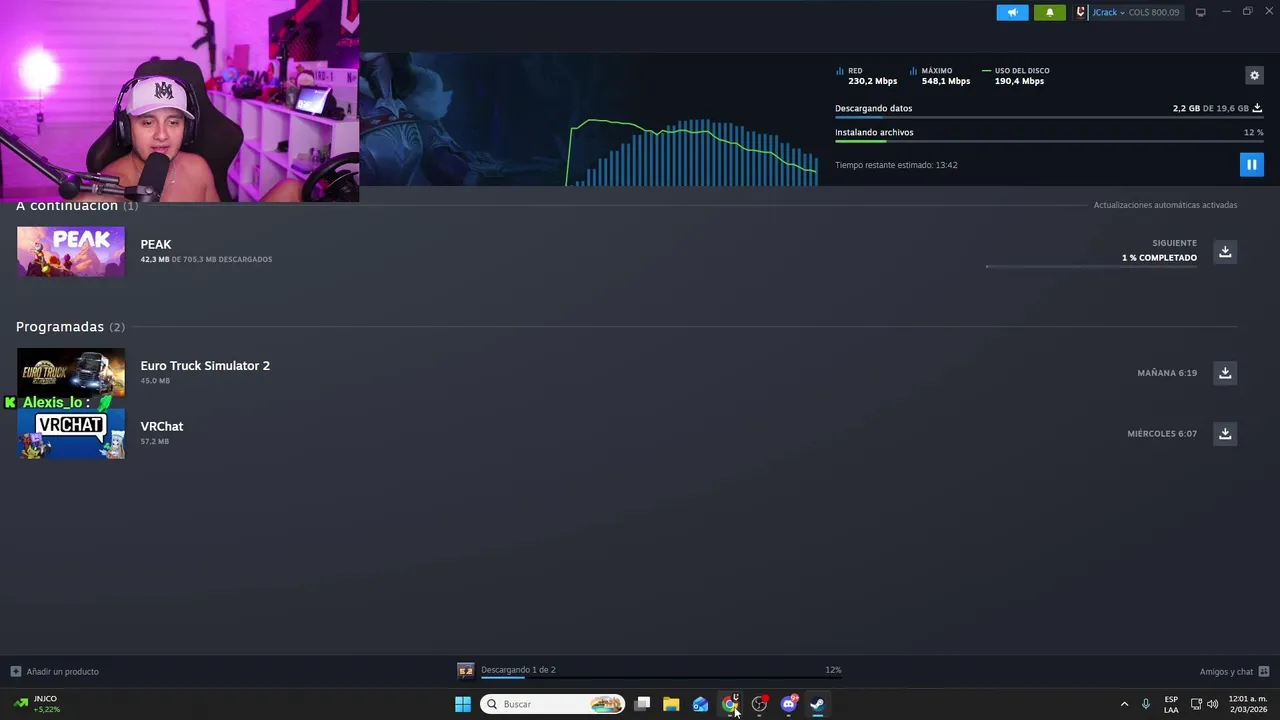Open Outlook mail from the taskbar

tap(700, 704)
